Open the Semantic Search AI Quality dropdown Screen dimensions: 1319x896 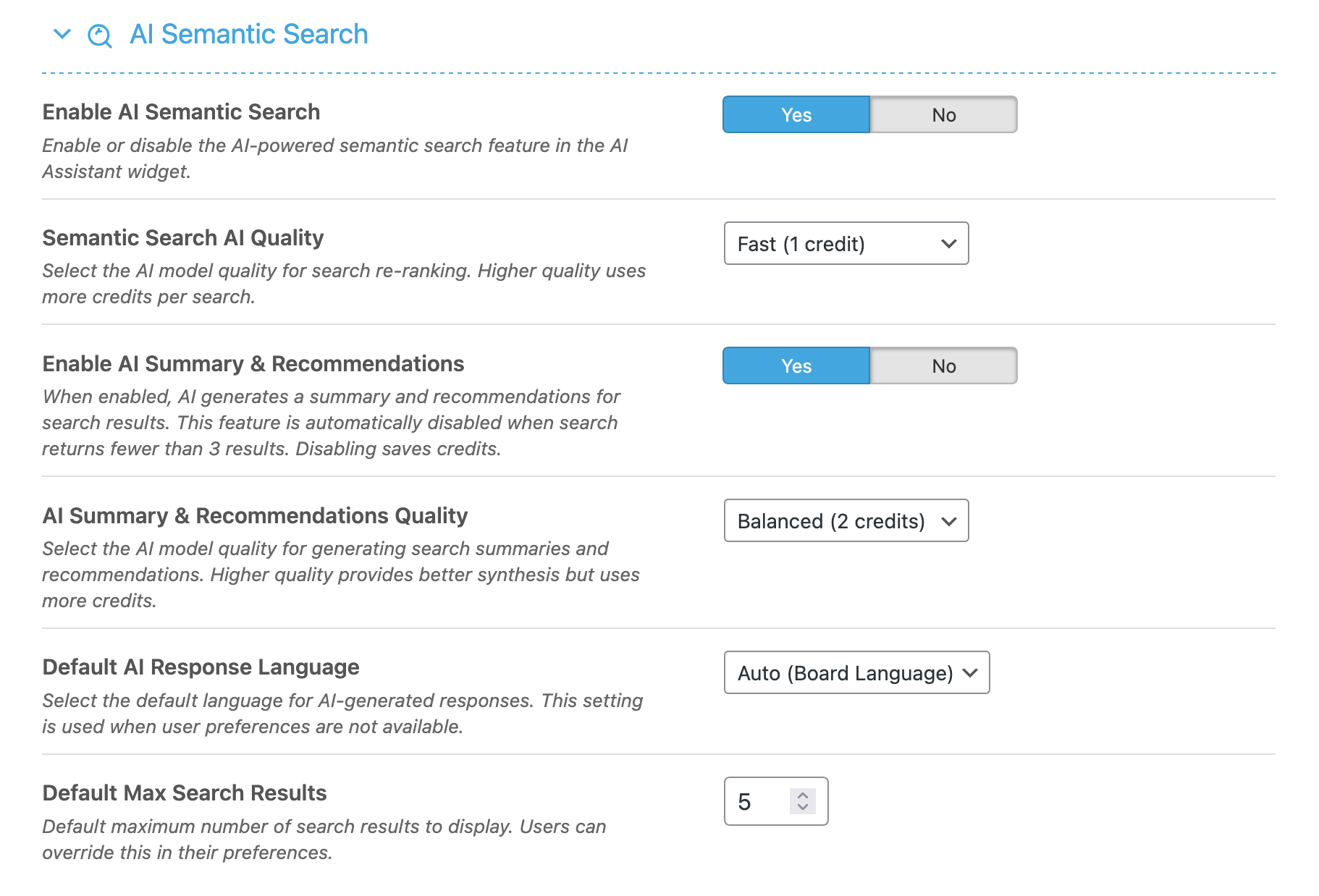coord(846,244)
